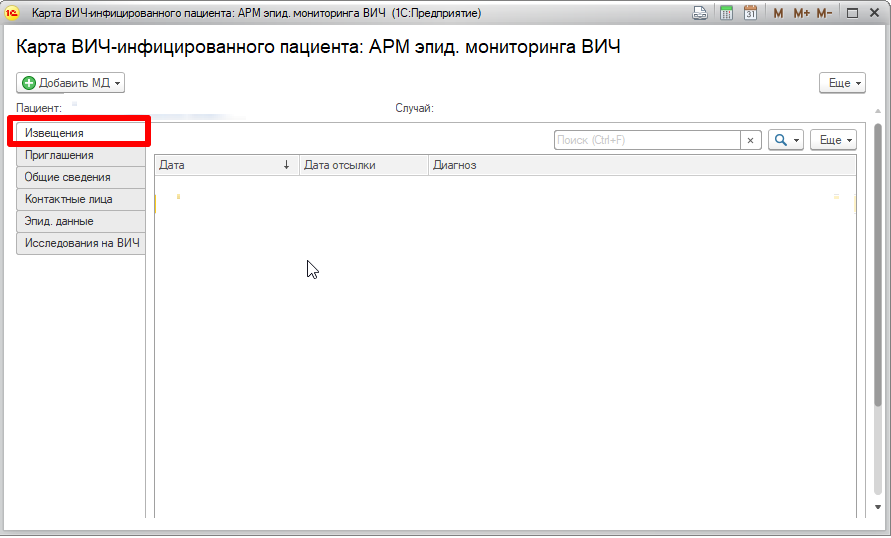The width and height of the screenshot is (891, 538).
Task: Click the magnifier search icon
Action: (781, 140)
